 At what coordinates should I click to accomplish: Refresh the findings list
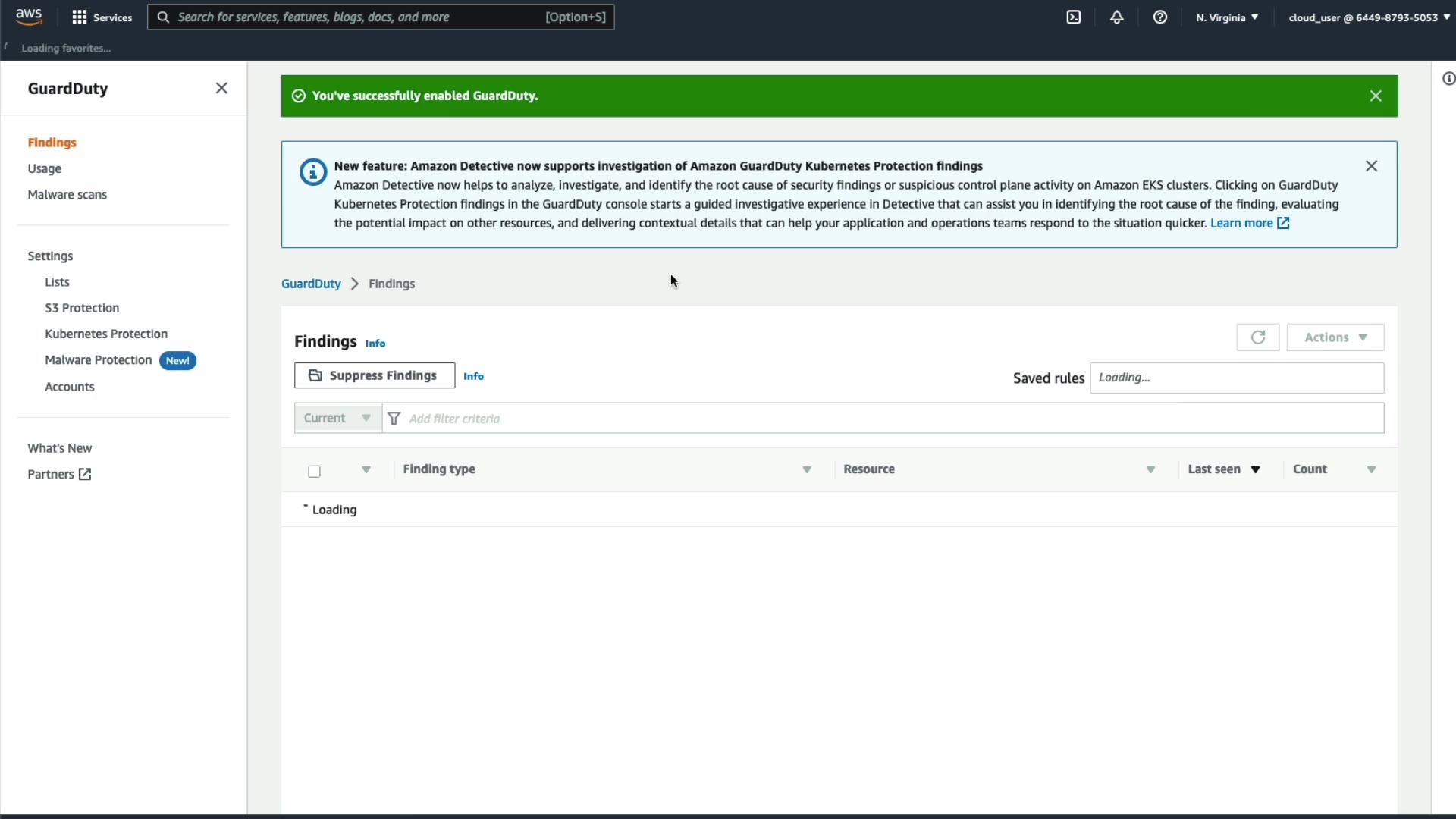[1257, 337]
